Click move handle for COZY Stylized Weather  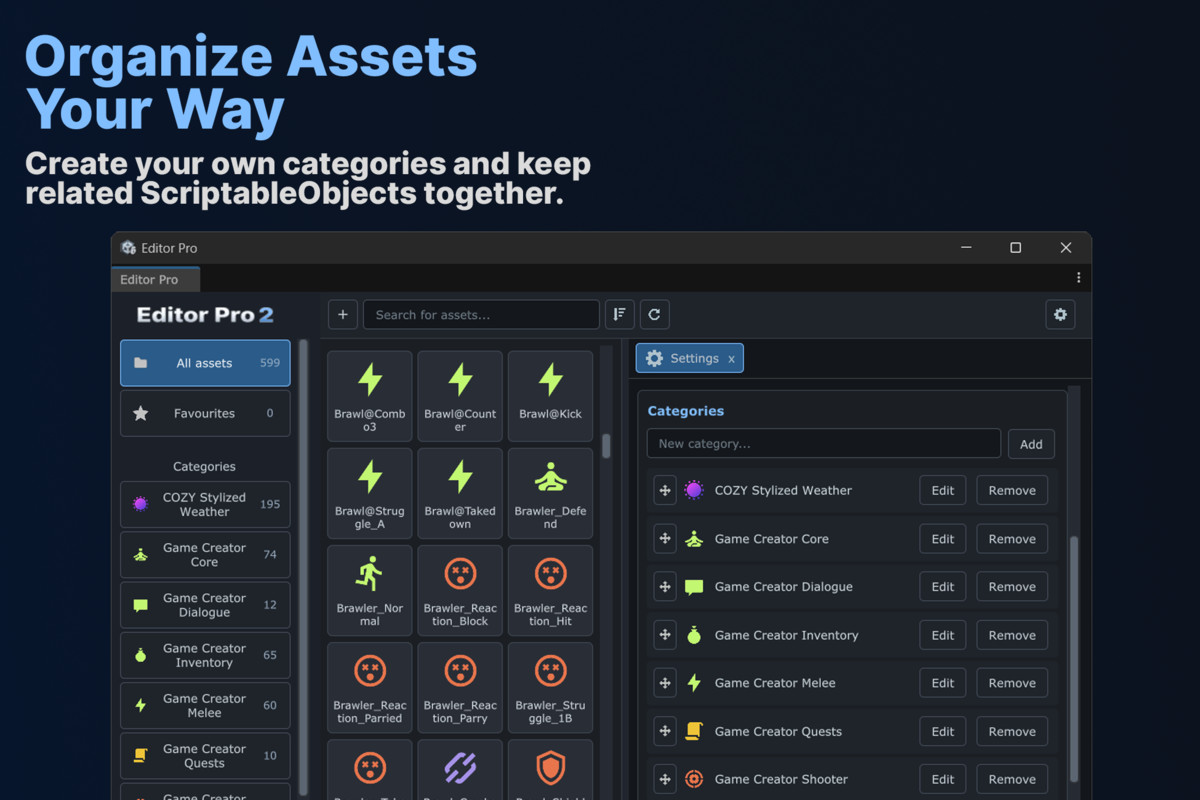tap(665, 490)
